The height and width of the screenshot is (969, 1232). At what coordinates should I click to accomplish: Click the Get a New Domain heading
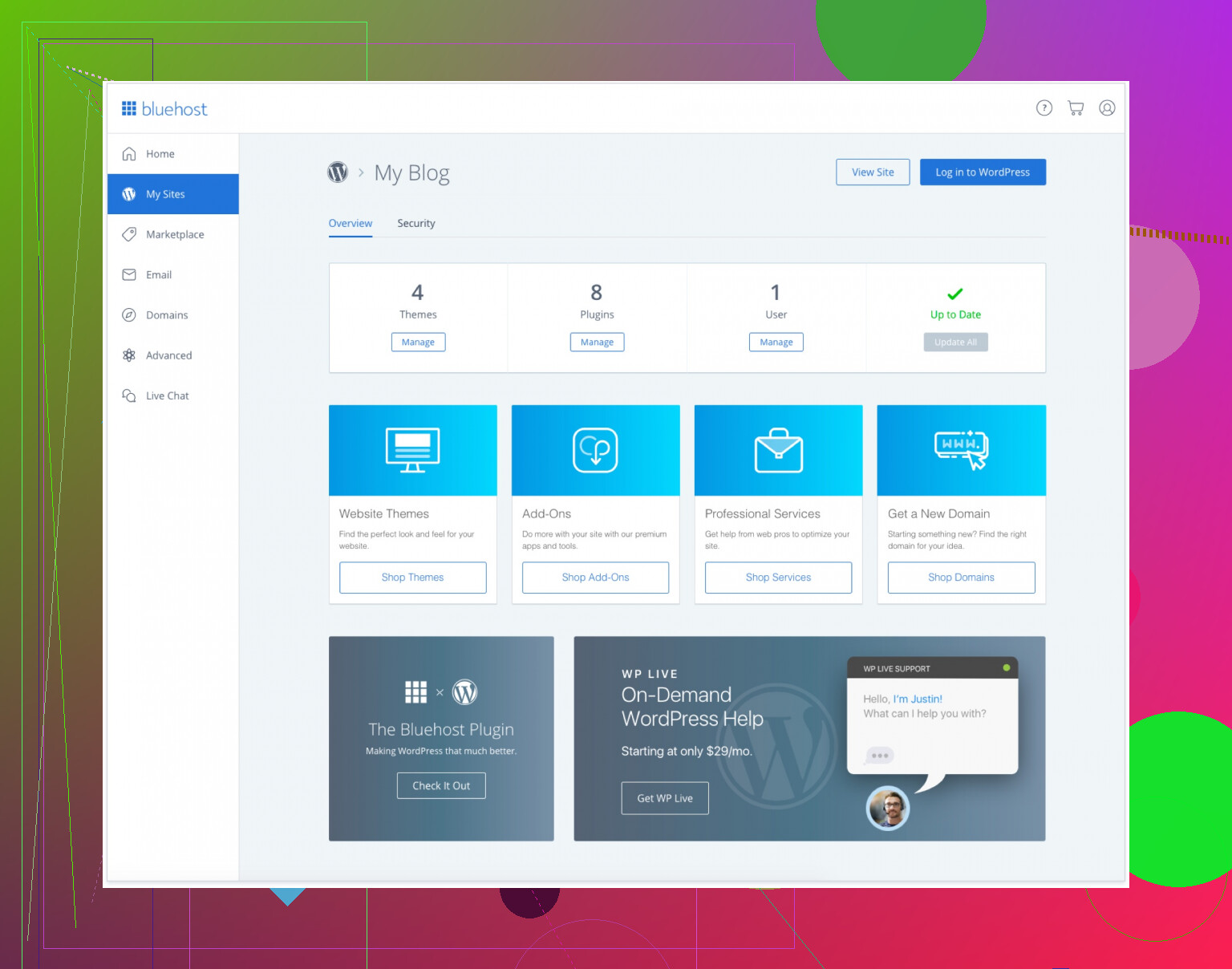coord(939,513)
